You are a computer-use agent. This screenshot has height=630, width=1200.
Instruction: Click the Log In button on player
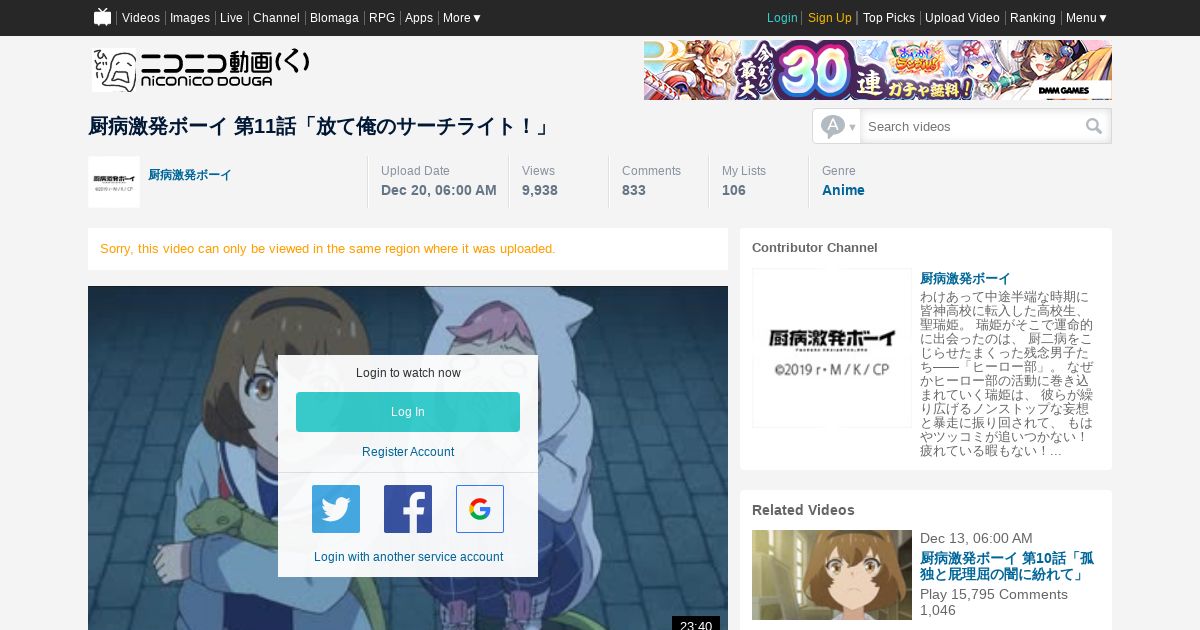[408, 412]
